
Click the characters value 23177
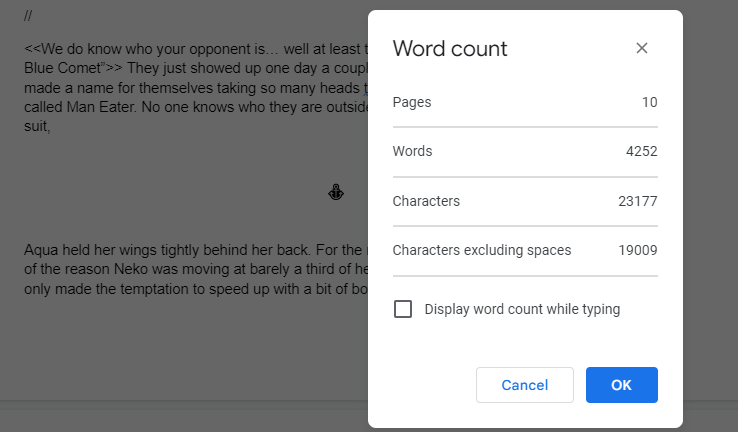(x=638, y=201)
